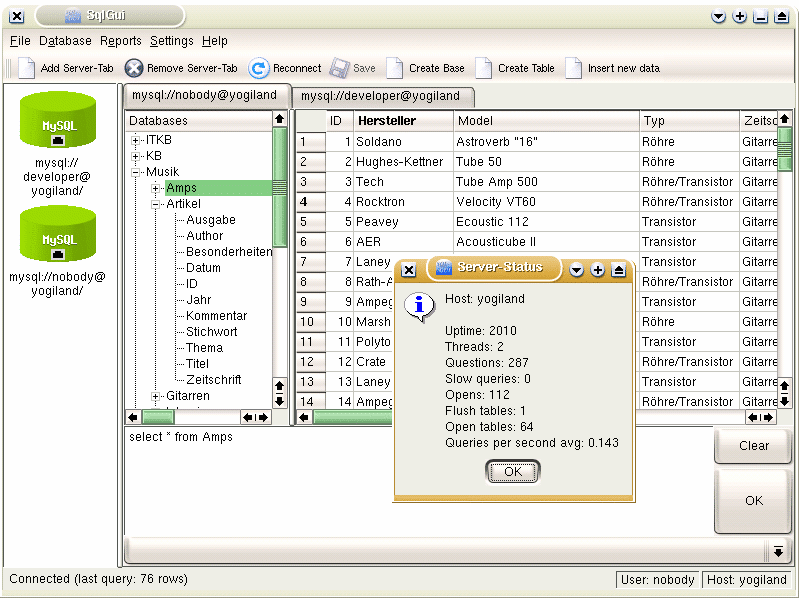Viewport: 799px width, 598px height.
Task: Open the Settings menu
Action: click(172, 41)
